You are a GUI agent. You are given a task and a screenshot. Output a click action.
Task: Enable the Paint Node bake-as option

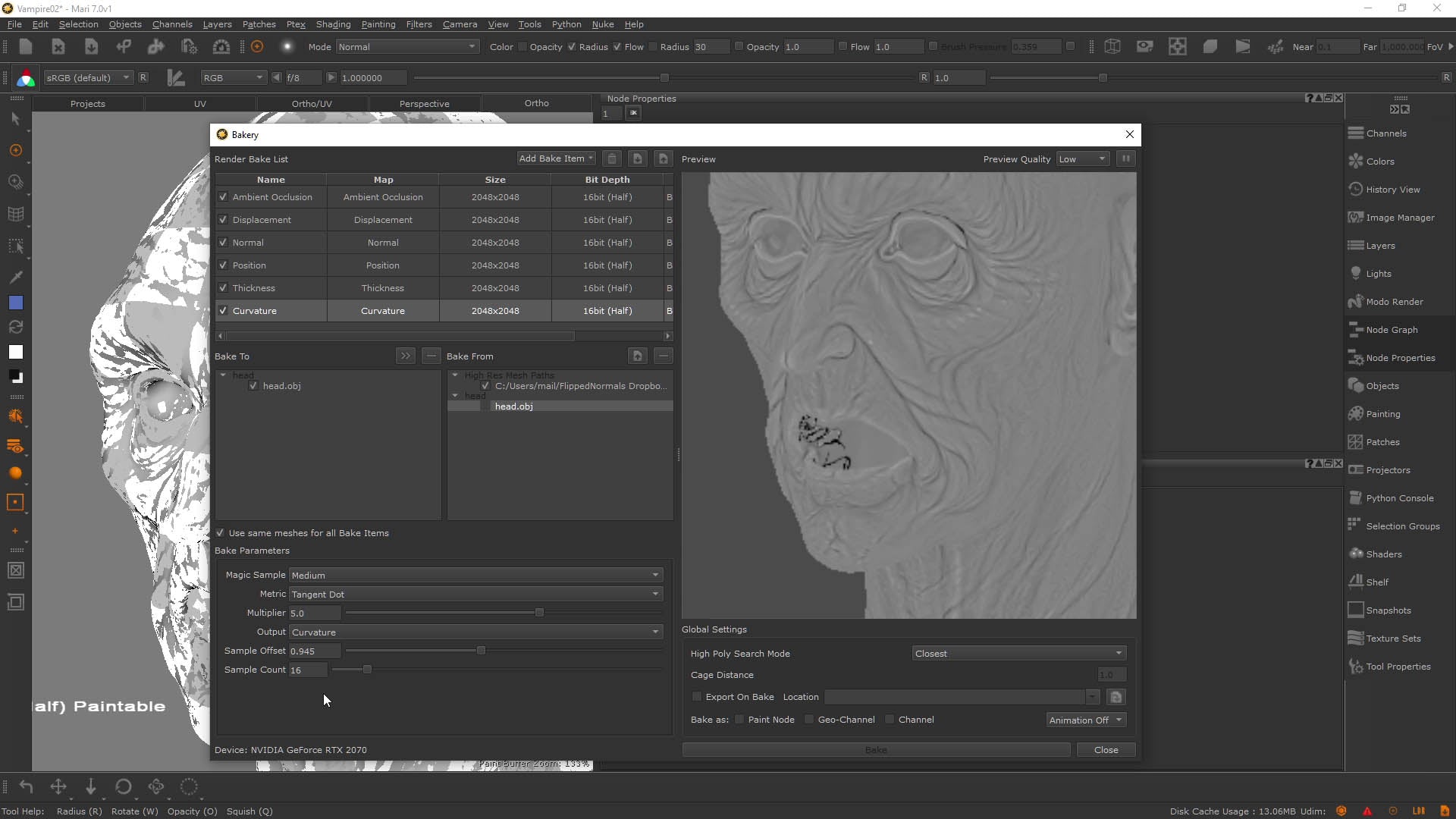739,720
